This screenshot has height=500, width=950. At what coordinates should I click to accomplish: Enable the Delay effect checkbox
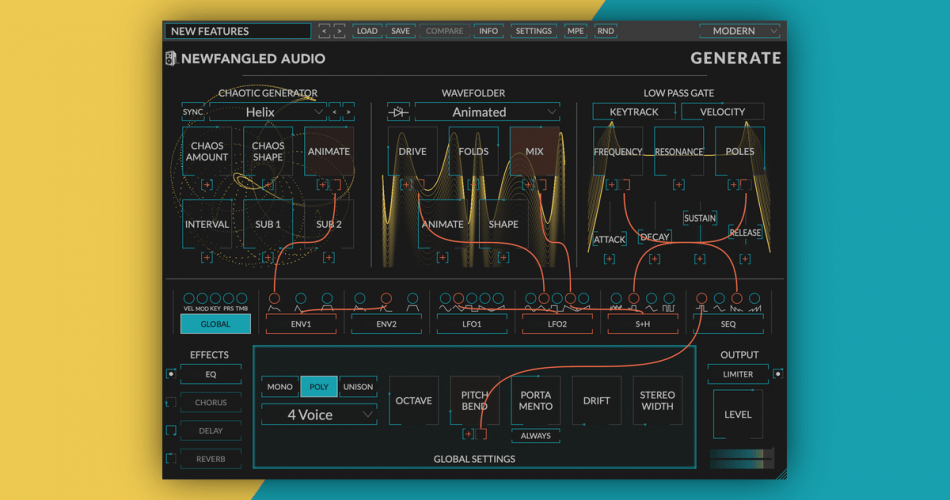(x=171, y=430)
